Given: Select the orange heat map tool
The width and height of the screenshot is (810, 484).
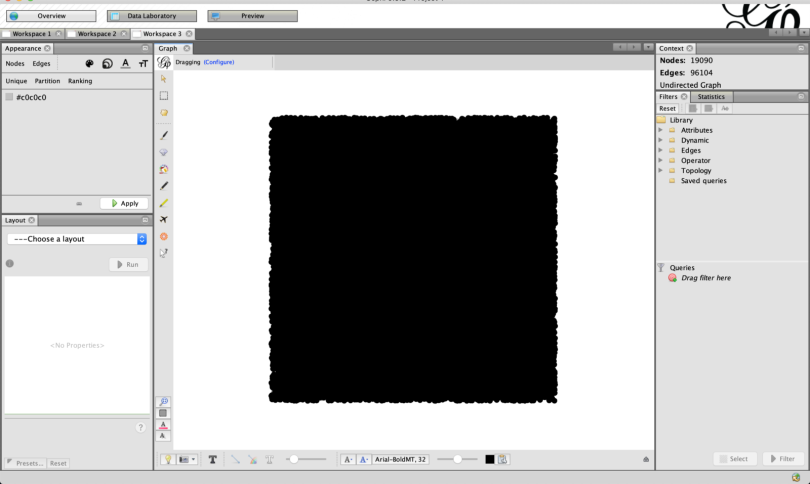Looking at the screenshot, I should (164, 237).
